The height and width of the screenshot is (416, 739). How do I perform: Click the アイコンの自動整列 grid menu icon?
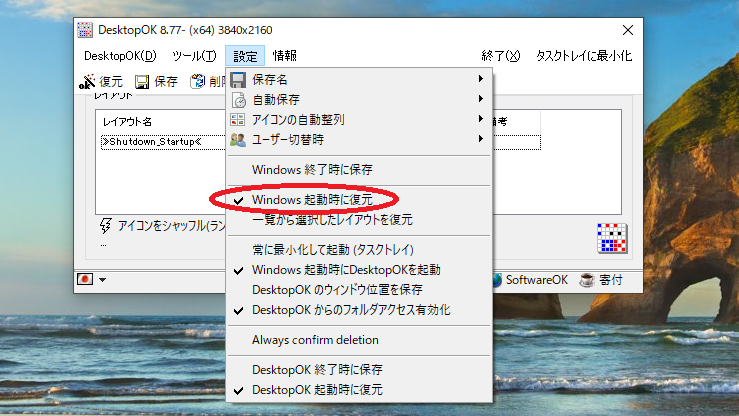pos(238,120)
